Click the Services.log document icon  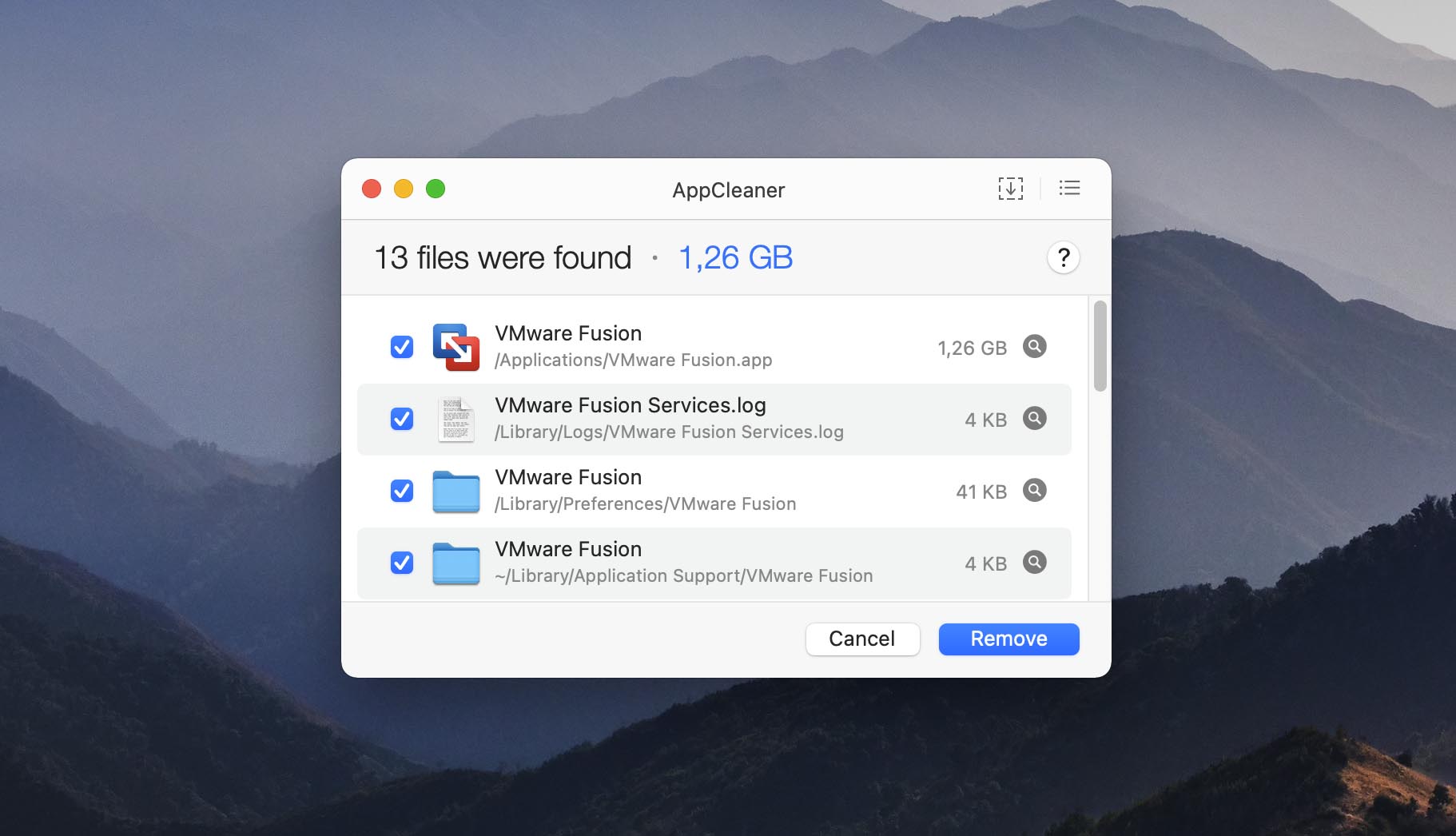[455, 419]
